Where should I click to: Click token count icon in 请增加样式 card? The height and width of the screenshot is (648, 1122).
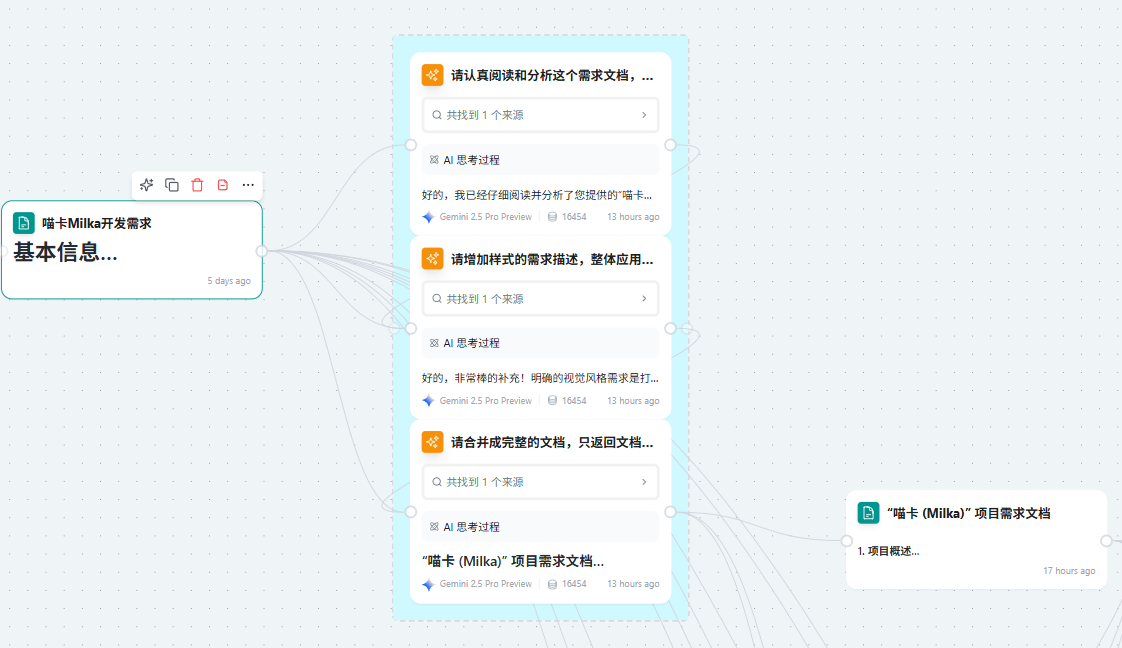click(x=552, y=401)
